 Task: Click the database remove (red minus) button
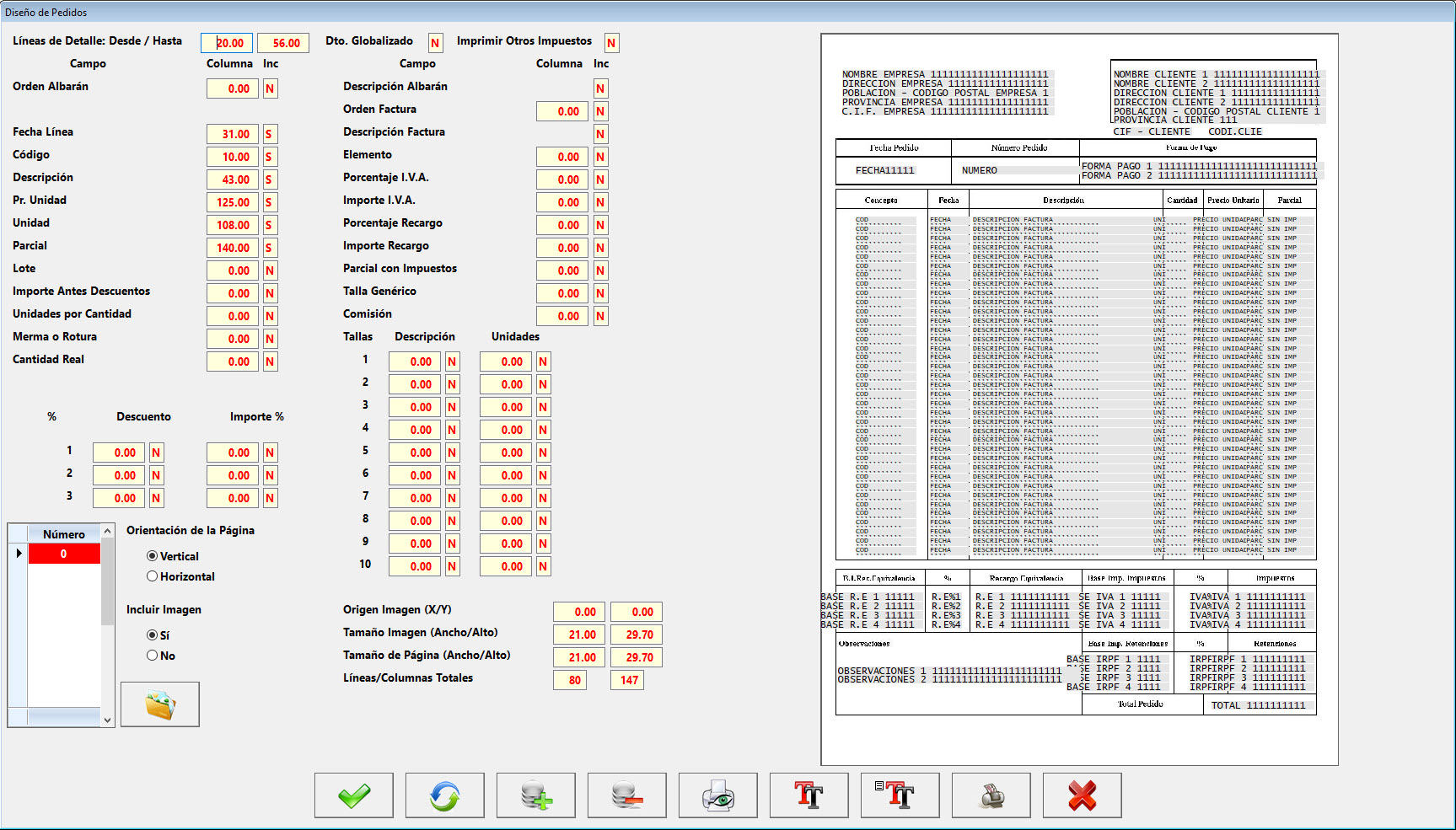click(627, 795)
